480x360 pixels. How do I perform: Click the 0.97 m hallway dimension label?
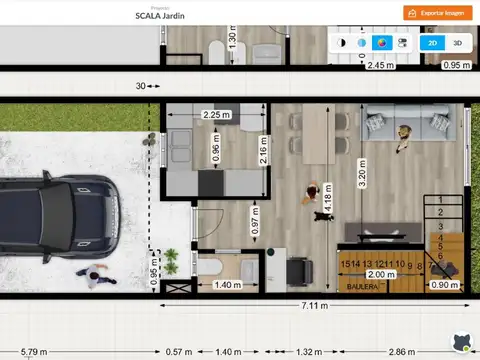pos(255,220)
